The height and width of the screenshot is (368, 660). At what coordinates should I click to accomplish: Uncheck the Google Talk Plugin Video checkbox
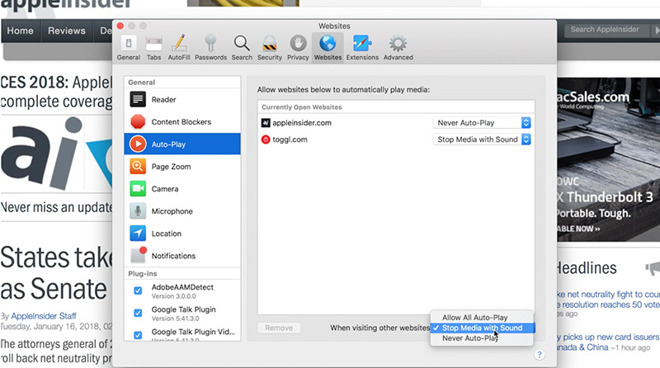pyautogui.click(x=138, y=335)
